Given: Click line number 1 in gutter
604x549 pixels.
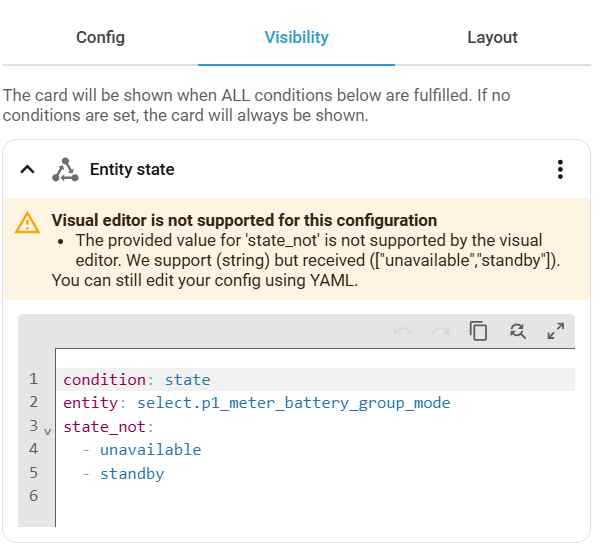Looking at the screenshot, I should coord(34,379).
